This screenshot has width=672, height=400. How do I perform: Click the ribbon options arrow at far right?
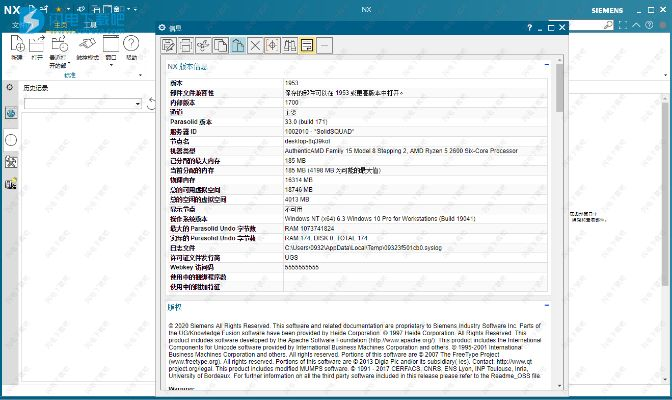pyautogui.click(x=665, y=75)
